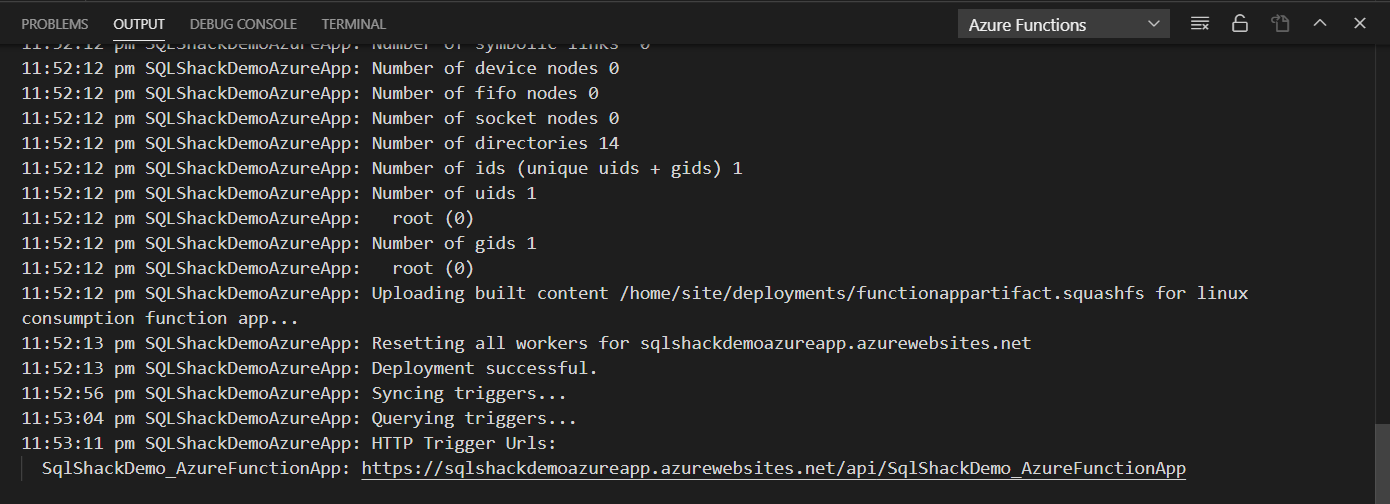Switch to the Problems tab
This screenshot has height=504, width=1390.
pyautogui.click(x=54, y=24)
